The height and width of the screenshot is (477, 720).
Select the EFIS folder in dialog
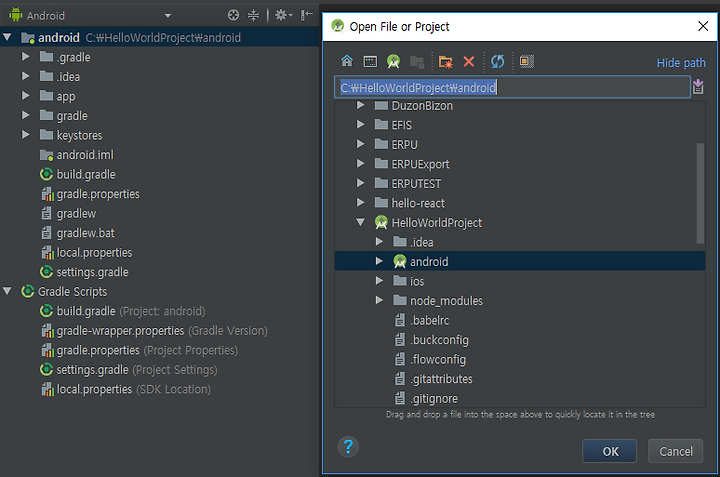pos(401,125)
